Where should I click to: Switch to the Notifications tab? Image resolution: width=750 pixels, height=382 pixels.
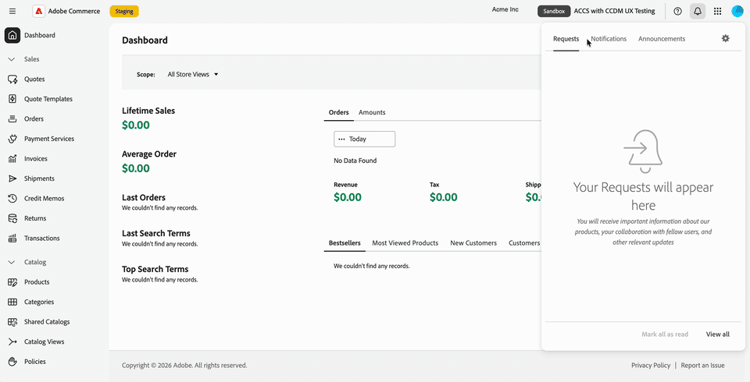608,39
